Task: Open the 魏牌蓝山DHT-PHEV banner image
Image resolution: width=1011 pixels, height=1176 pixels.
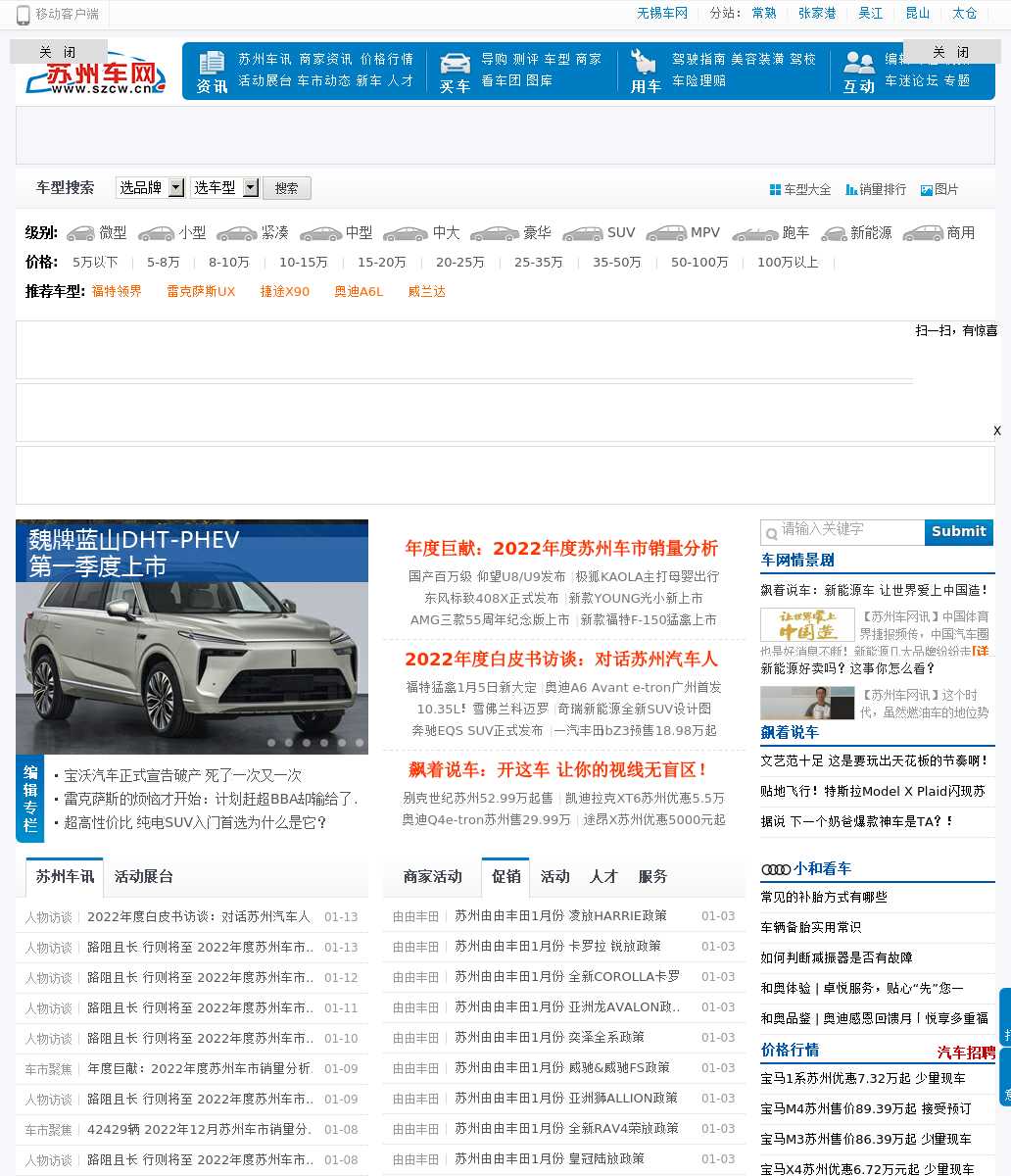Action: (x=192, y=637)
